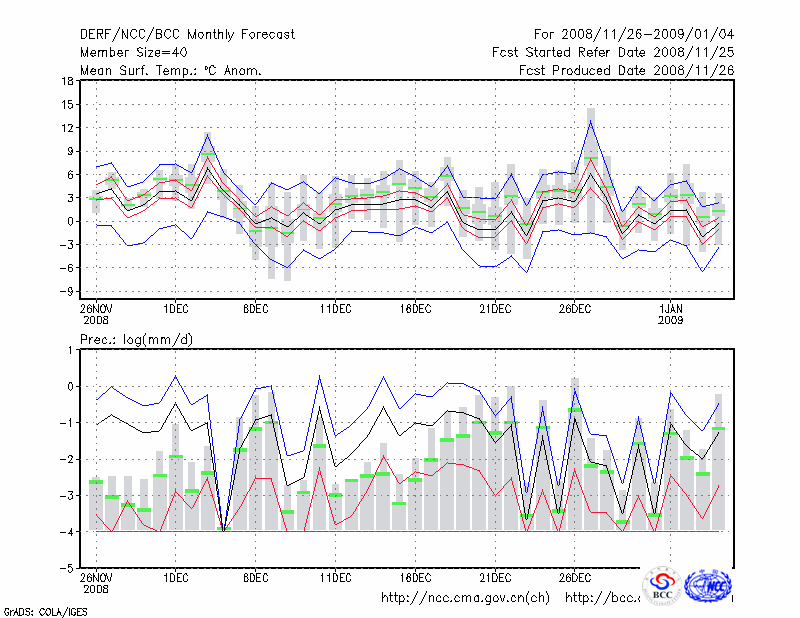
Task: Click the Mean Surf. Temp. anomaly label
Action: (x=171, y=71)
